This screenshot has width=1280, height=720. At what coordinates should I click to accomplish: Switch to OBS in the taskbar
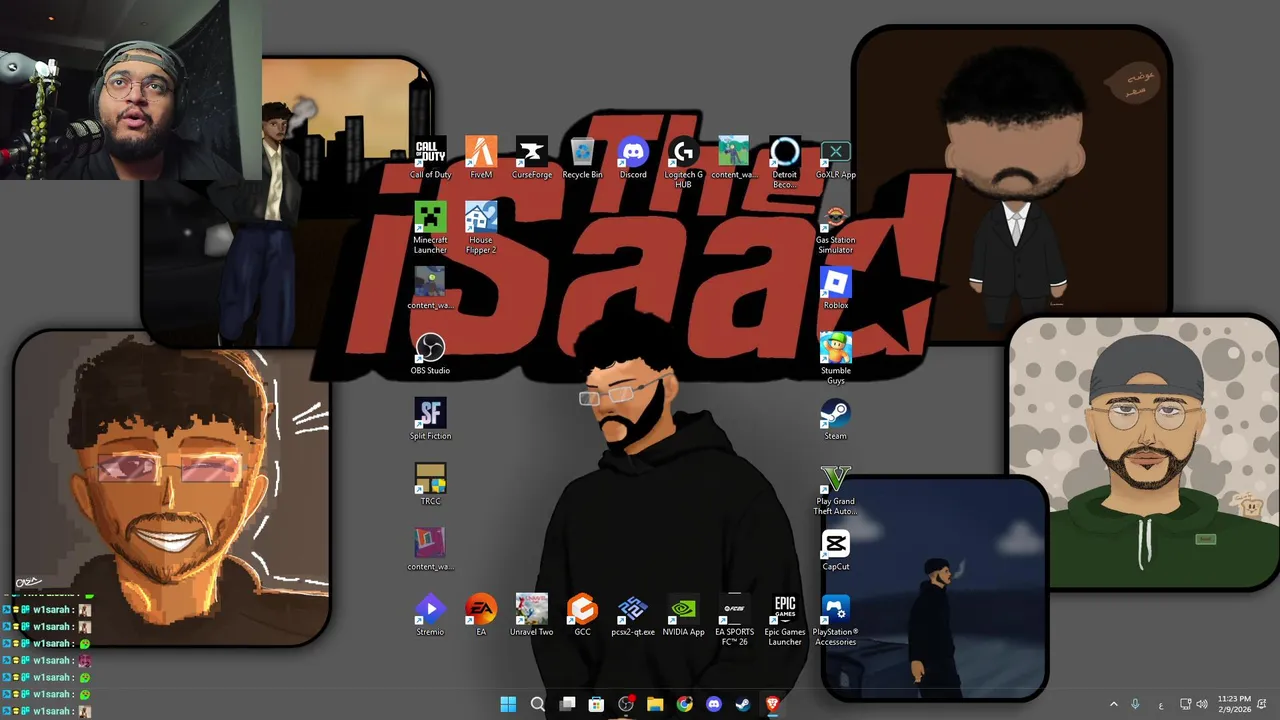[626, 704]
